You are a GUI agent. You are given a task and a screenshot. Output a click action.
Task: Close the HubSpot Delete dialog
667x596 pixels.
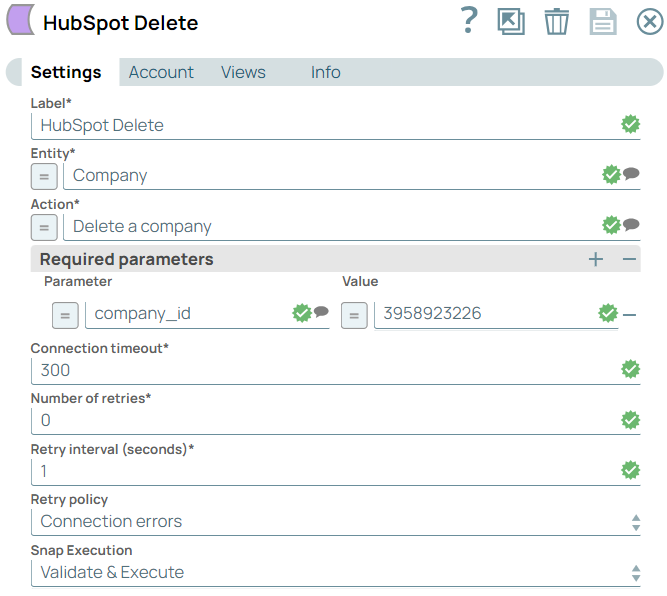click(x=650, y=21)
